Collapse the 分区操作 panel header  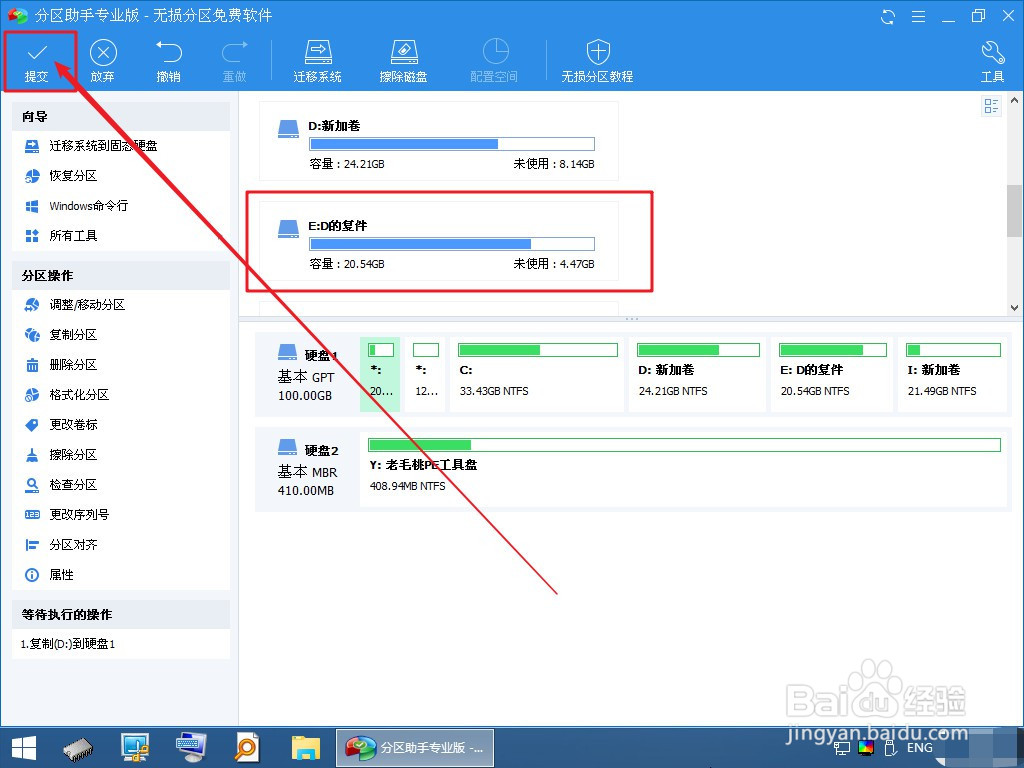pyautogui.click(x=121, y=276)
